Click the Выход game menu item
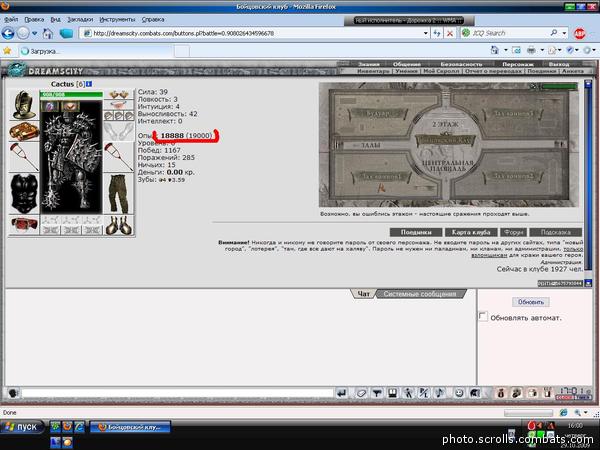This screenshot has height=450, width=600. (x=559, y=64)
